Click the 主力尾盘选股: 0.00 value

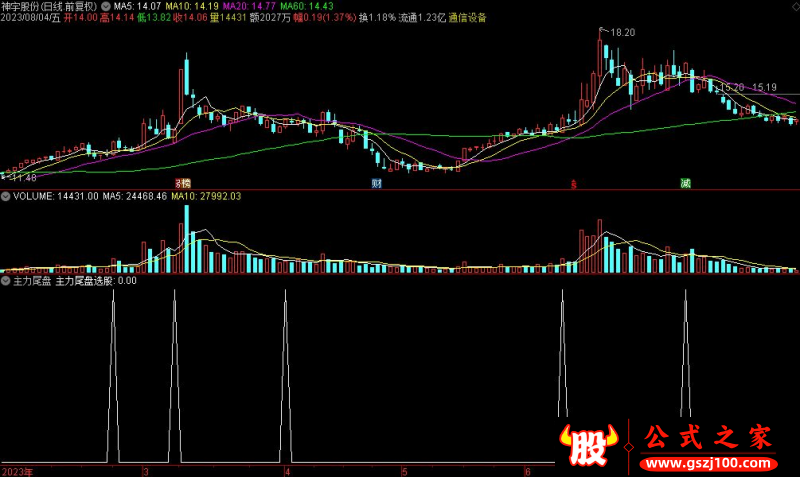tap(96, 281)
